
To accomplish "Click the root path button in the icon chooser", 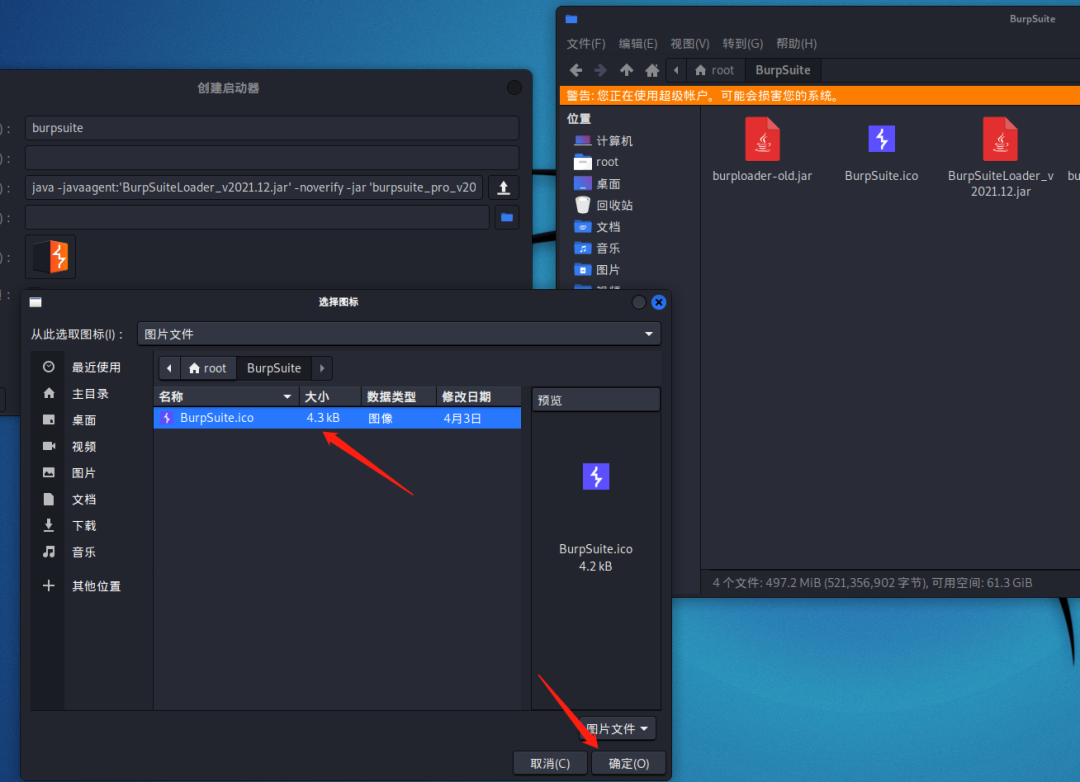I will click(x=208, y=368).
